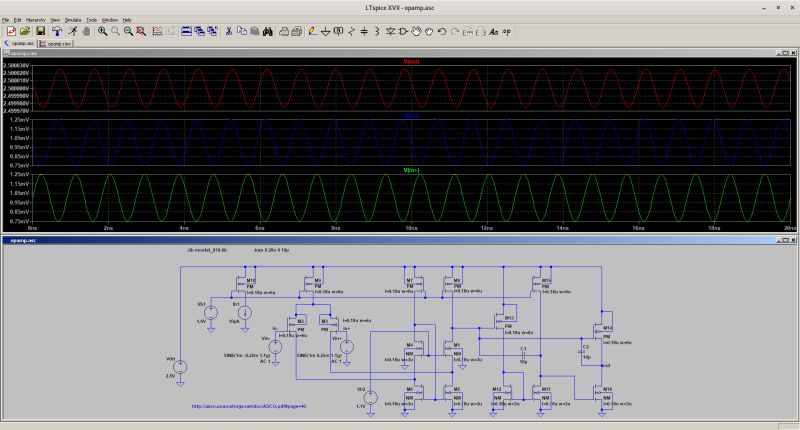Image resolution: width=800 pixels, height=430 pixels.
Task: Open the Simulate menu
Action: point(73,20)
